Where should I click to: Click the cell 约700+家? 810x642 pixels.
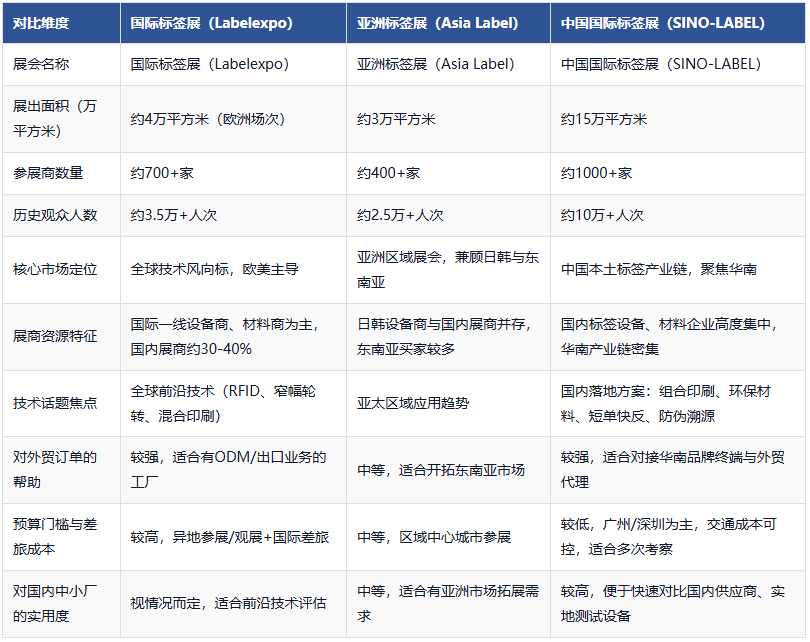click(x=233, y=173)
